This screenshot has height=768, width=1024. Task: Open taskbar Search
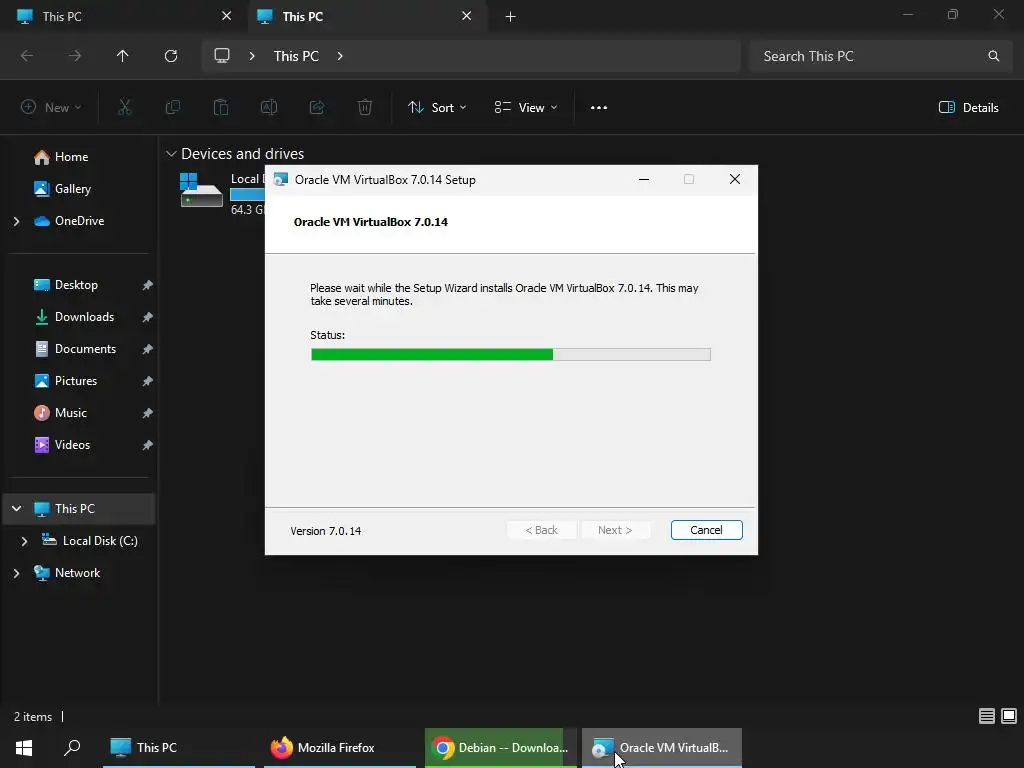pos(72,748)
